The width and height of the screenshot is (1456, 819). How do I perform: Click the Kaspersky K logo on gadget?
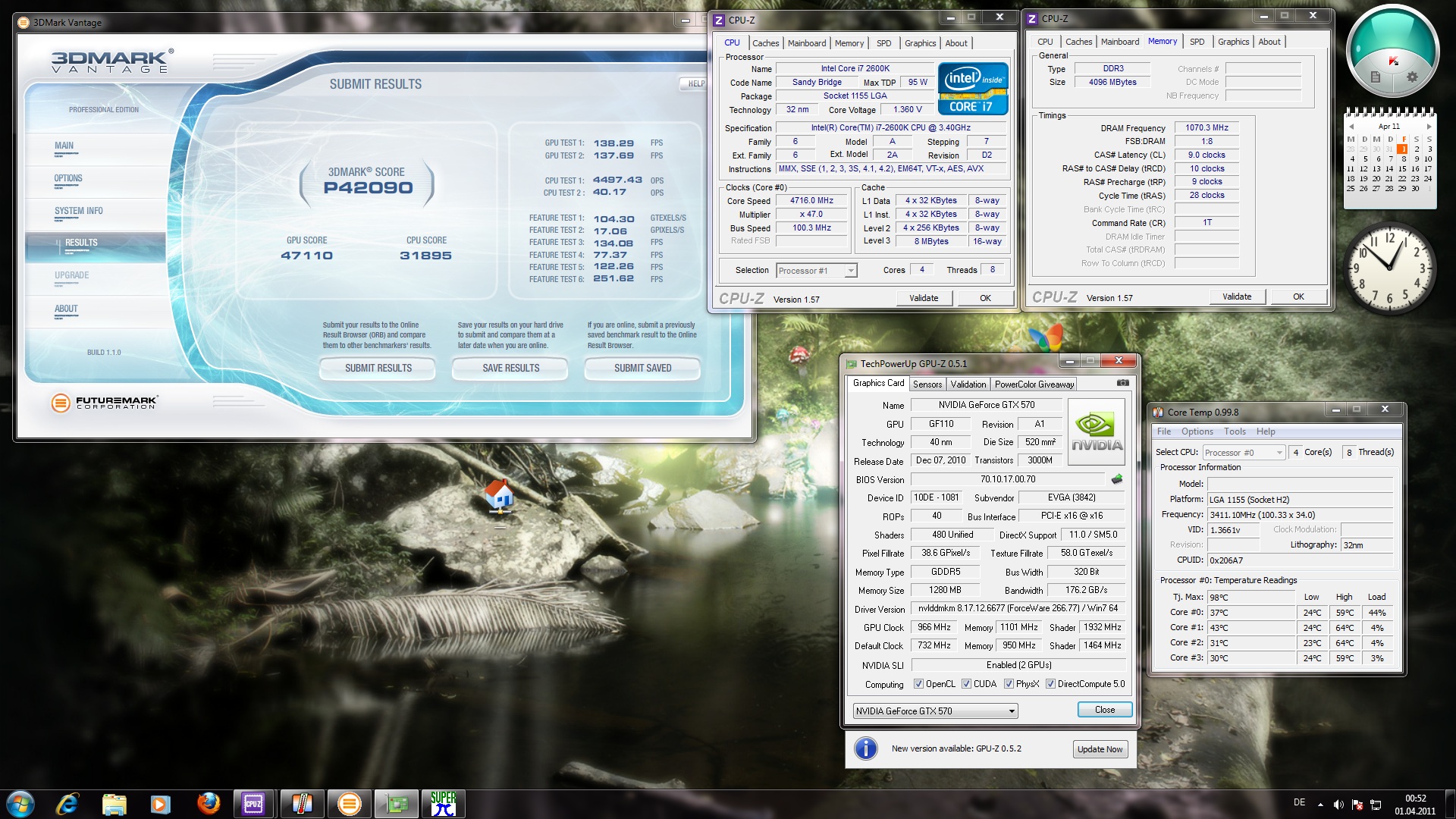click(x=1393, y=61)
